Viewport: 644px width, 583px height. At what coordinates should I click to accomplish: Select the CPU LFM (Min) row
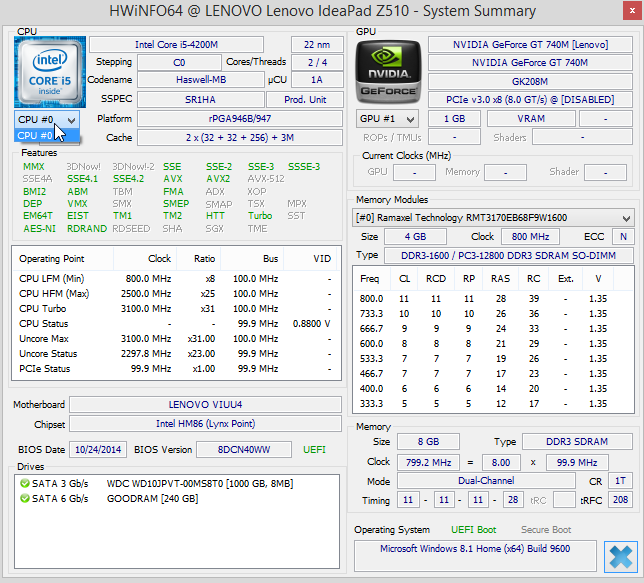coord(175,279)
